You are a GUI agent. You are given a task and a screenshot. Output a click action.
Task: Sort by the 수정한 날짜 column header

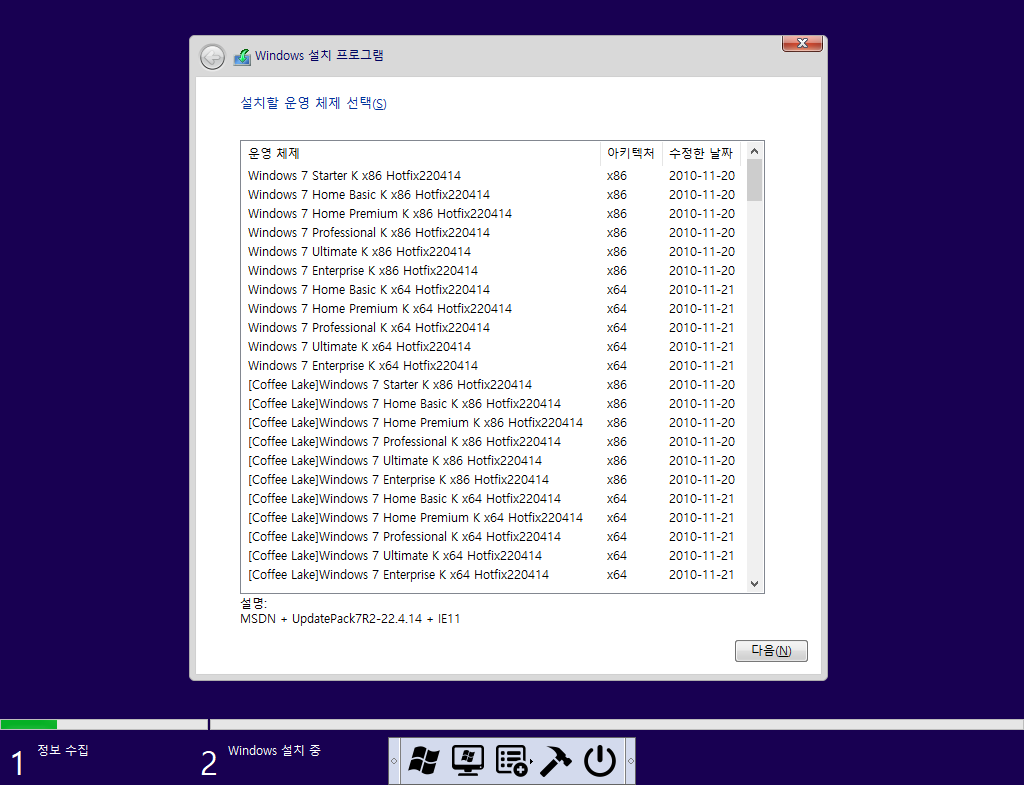pos(702,153)
